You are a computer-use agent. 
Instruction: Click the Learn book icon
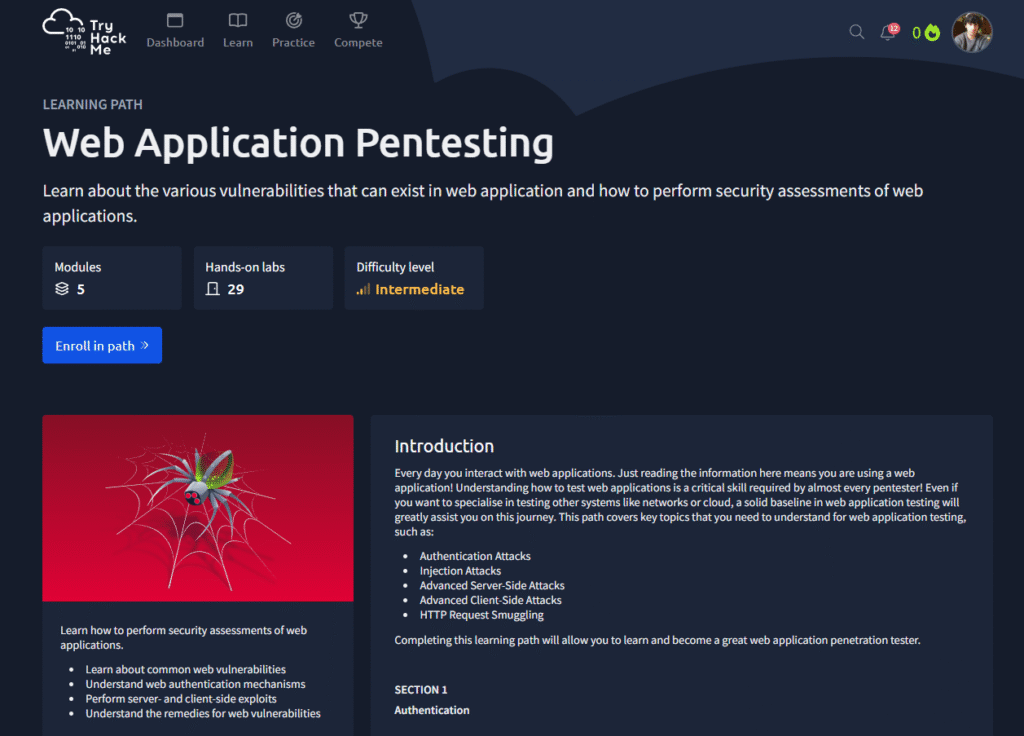coord(237,20)
